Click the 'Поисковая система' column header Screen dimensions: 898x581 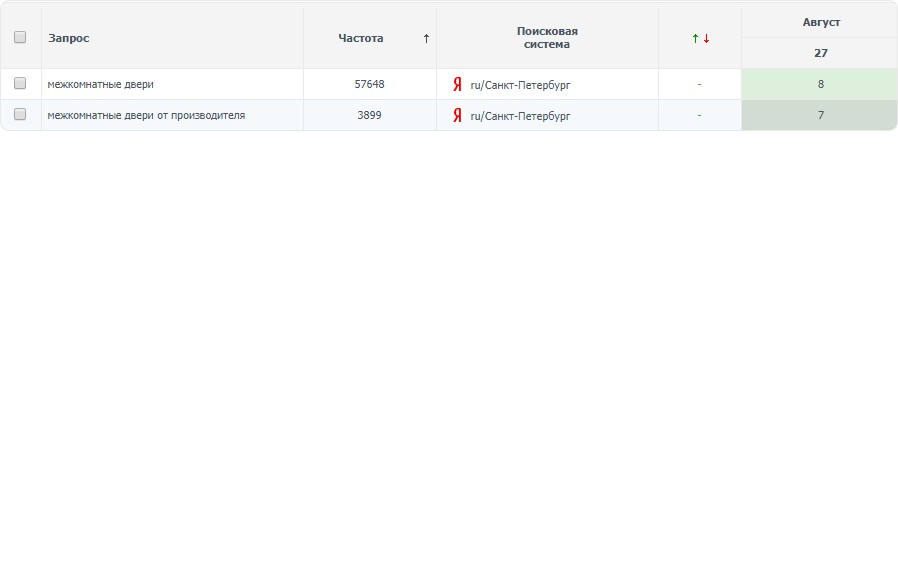click(547, 38)
